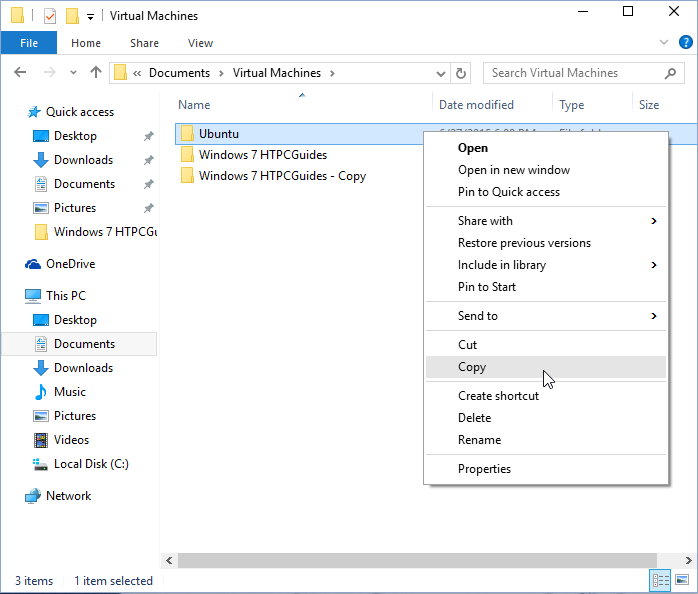Open the Customize Quick Access Toolbar dropdown
Viewport: 698px width, 594px height.
click(x=91, y=16)
